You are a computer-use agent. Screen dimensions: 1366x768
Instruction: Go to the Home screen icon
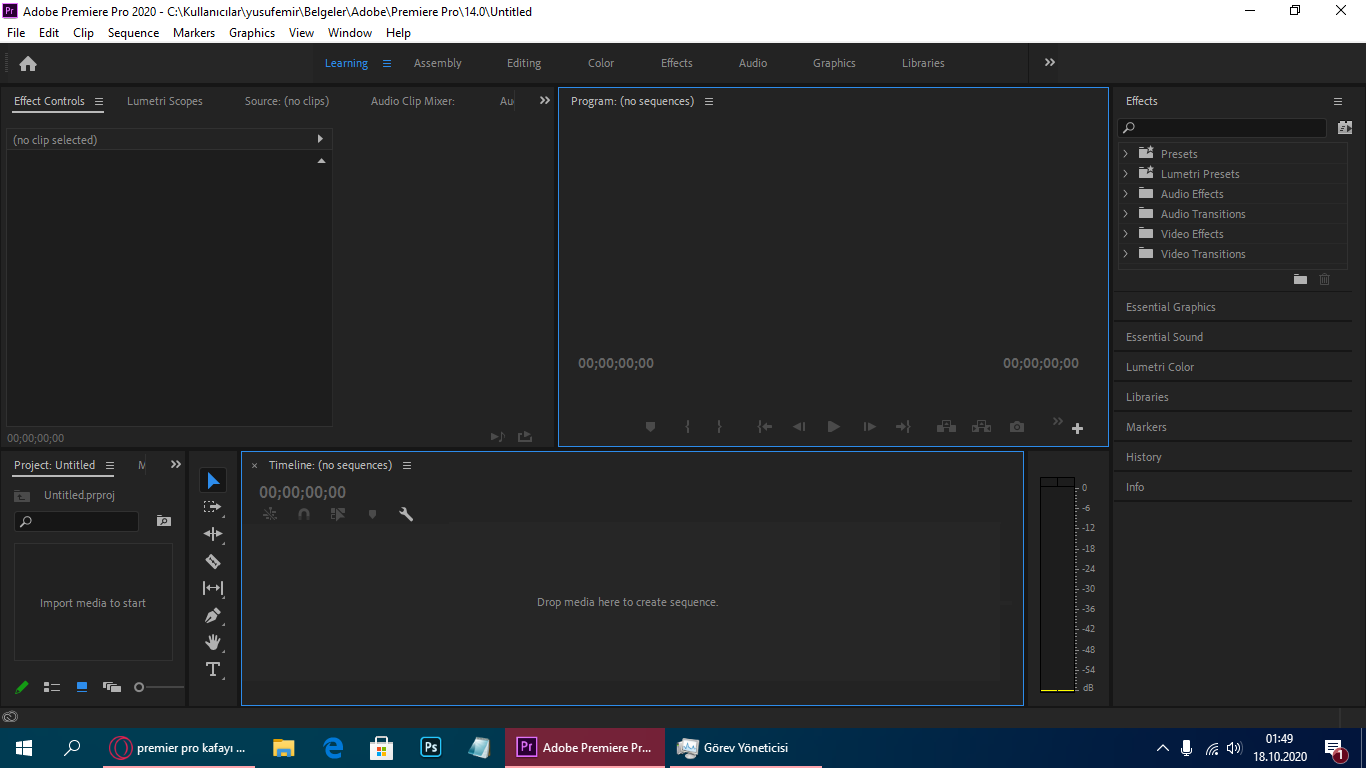tap(28, 63)
